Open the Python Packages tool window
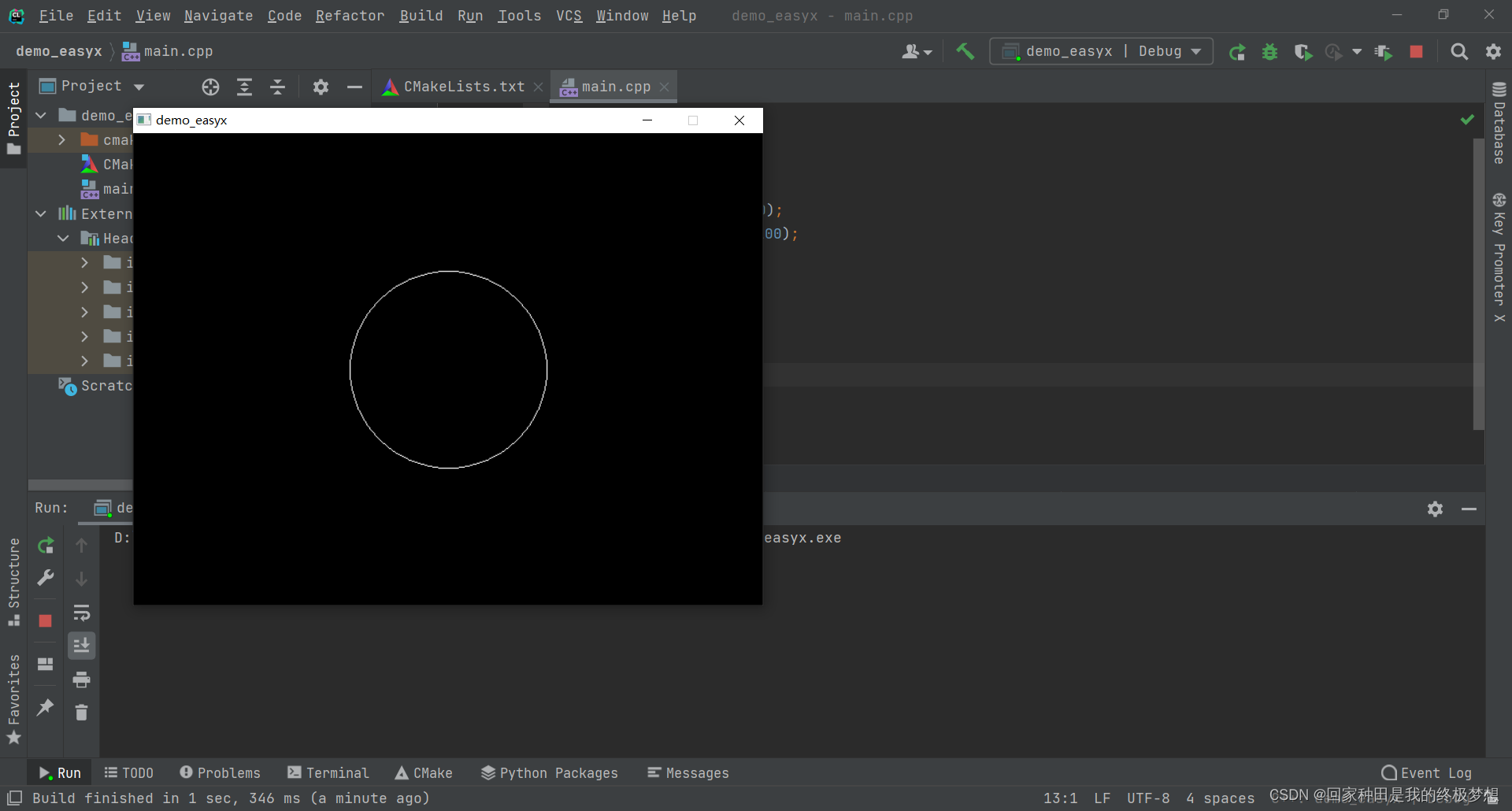This screenshot has width=1512, height=811. (549, 772)
